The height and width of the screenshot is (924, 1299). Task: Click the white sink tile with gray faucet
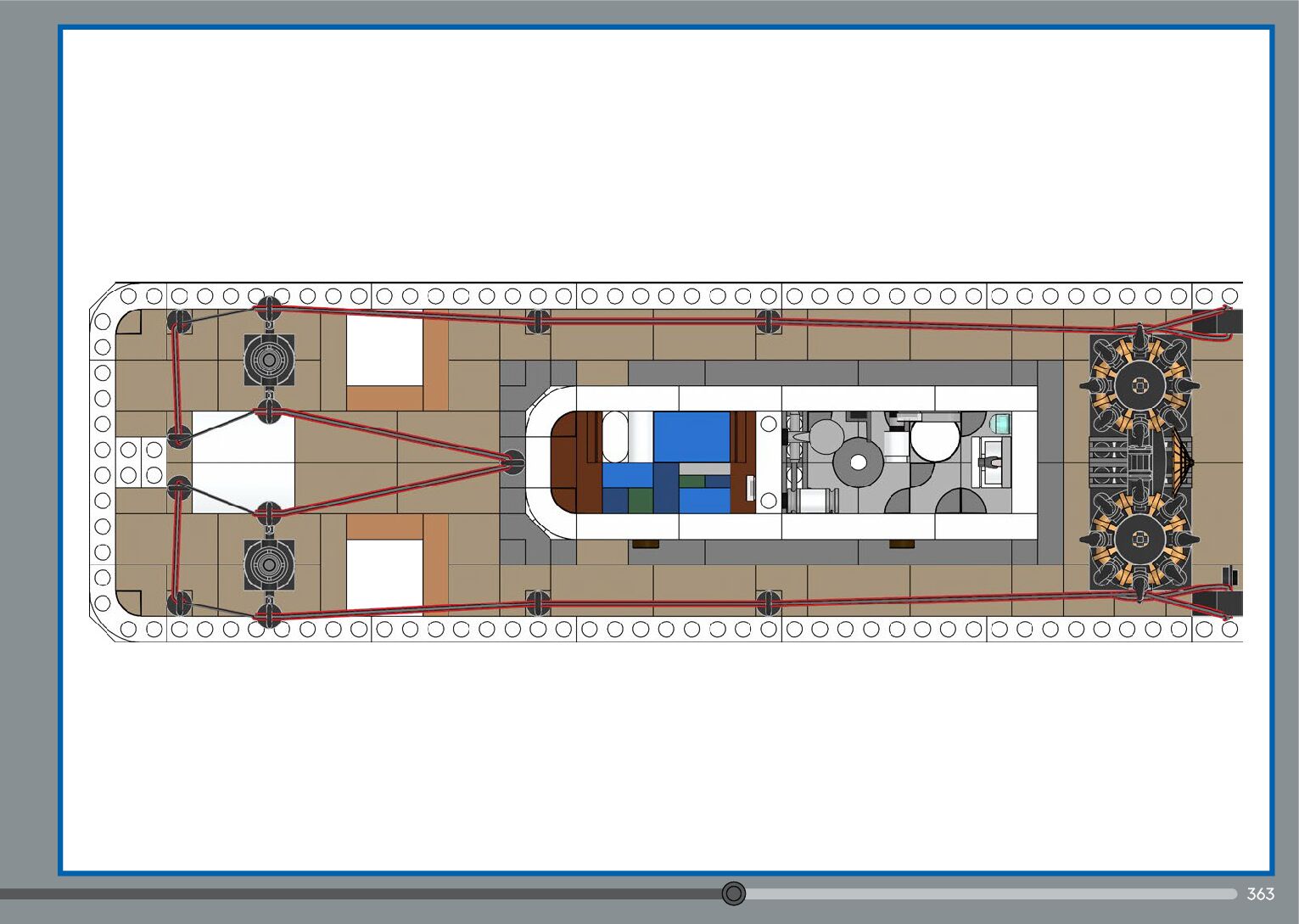pyautogui.click(x=989, y=462)
